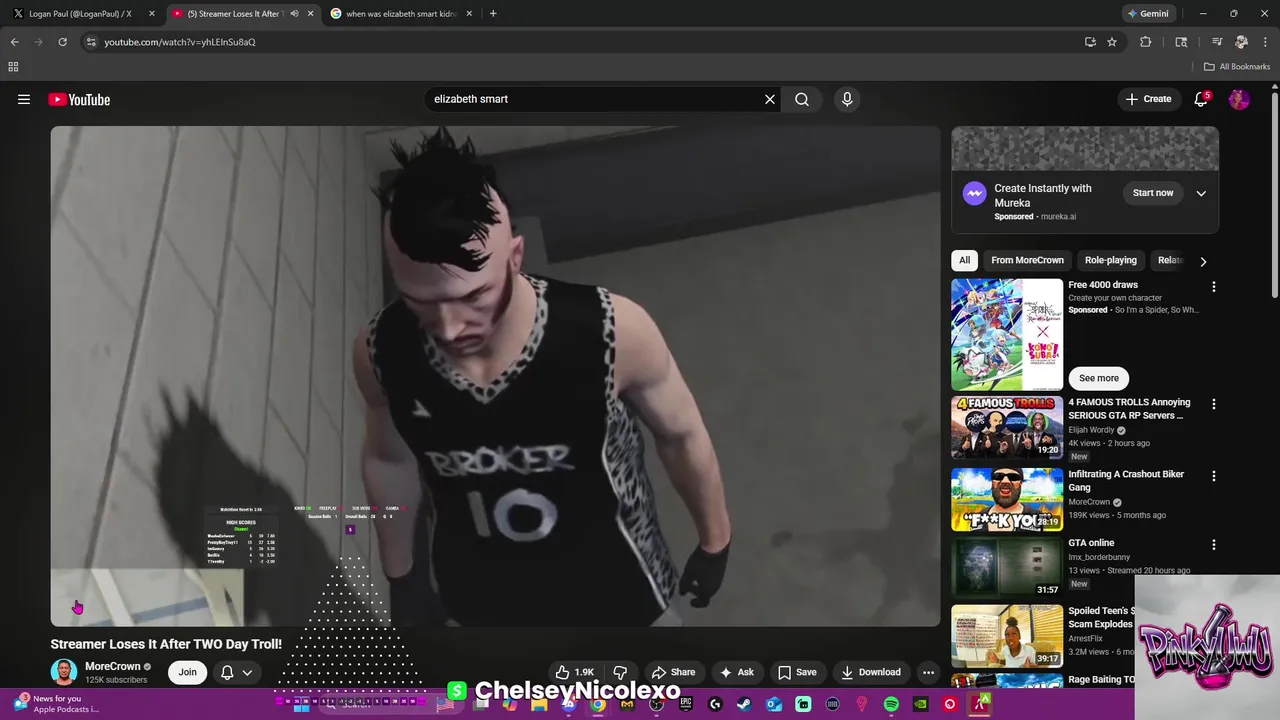Open MoreCrown channel avatar
1280x720 pixels.
(x=64, y=672)
